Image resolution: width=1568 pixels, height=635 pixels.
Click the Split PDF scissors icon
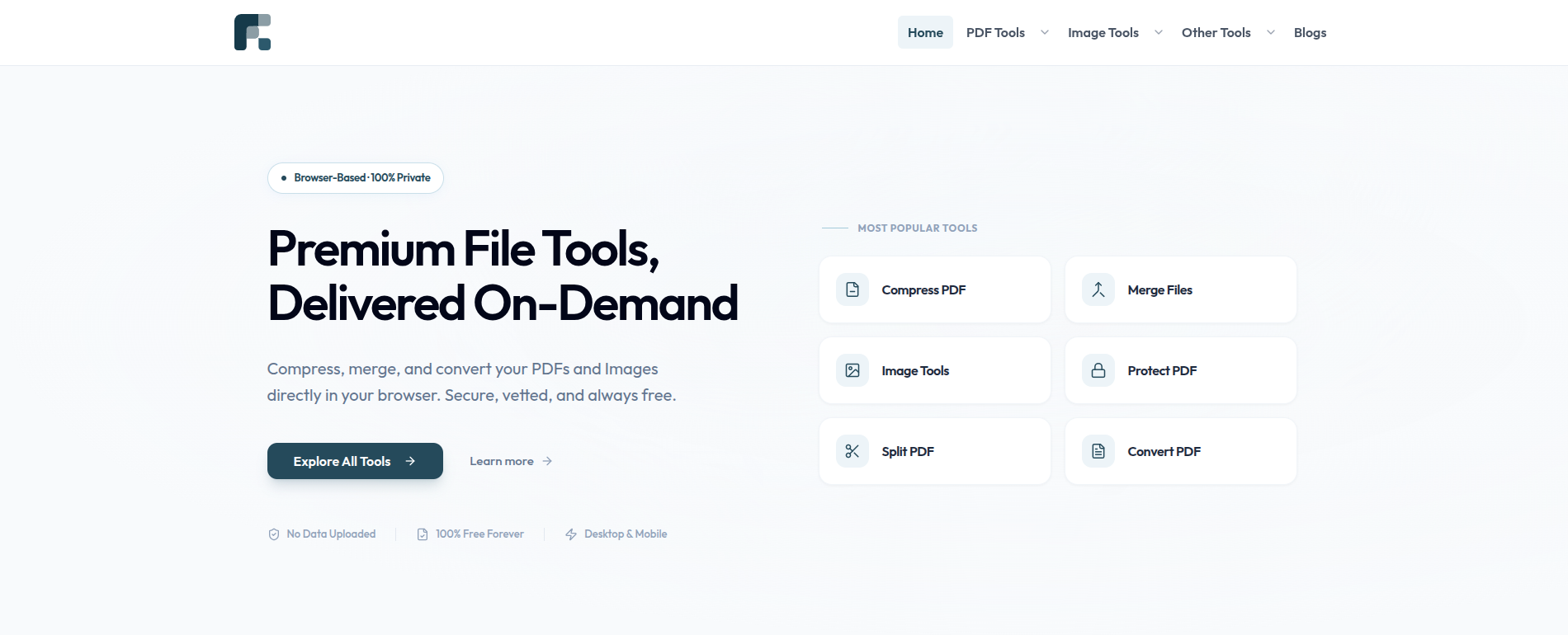852,451
